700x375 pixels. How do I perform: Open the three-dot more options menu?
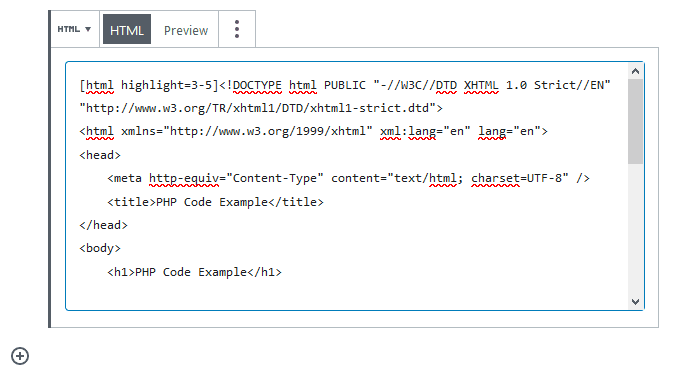click(x=237, y=29)
